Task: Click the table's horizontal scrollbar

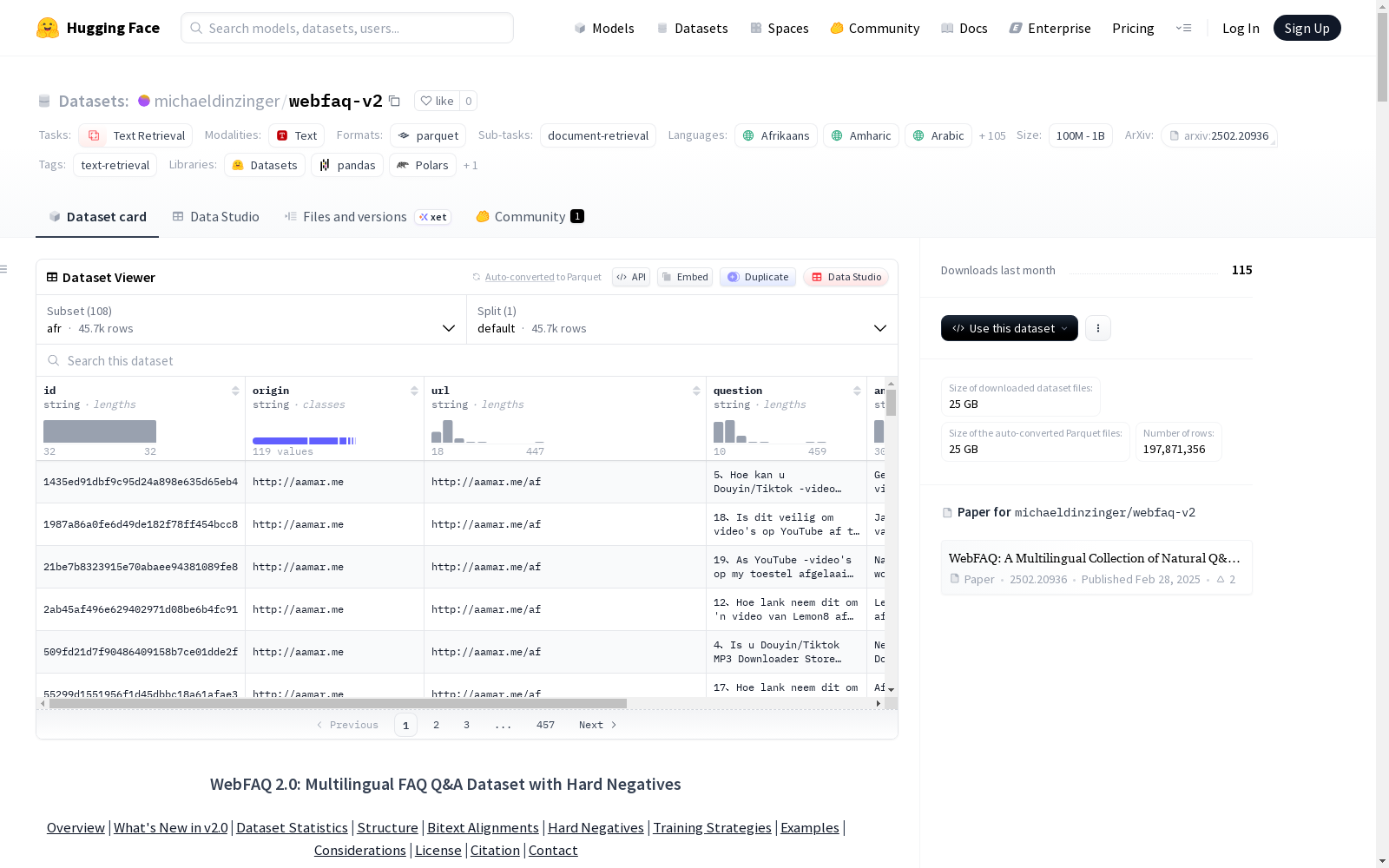Action: pos(338,703)
